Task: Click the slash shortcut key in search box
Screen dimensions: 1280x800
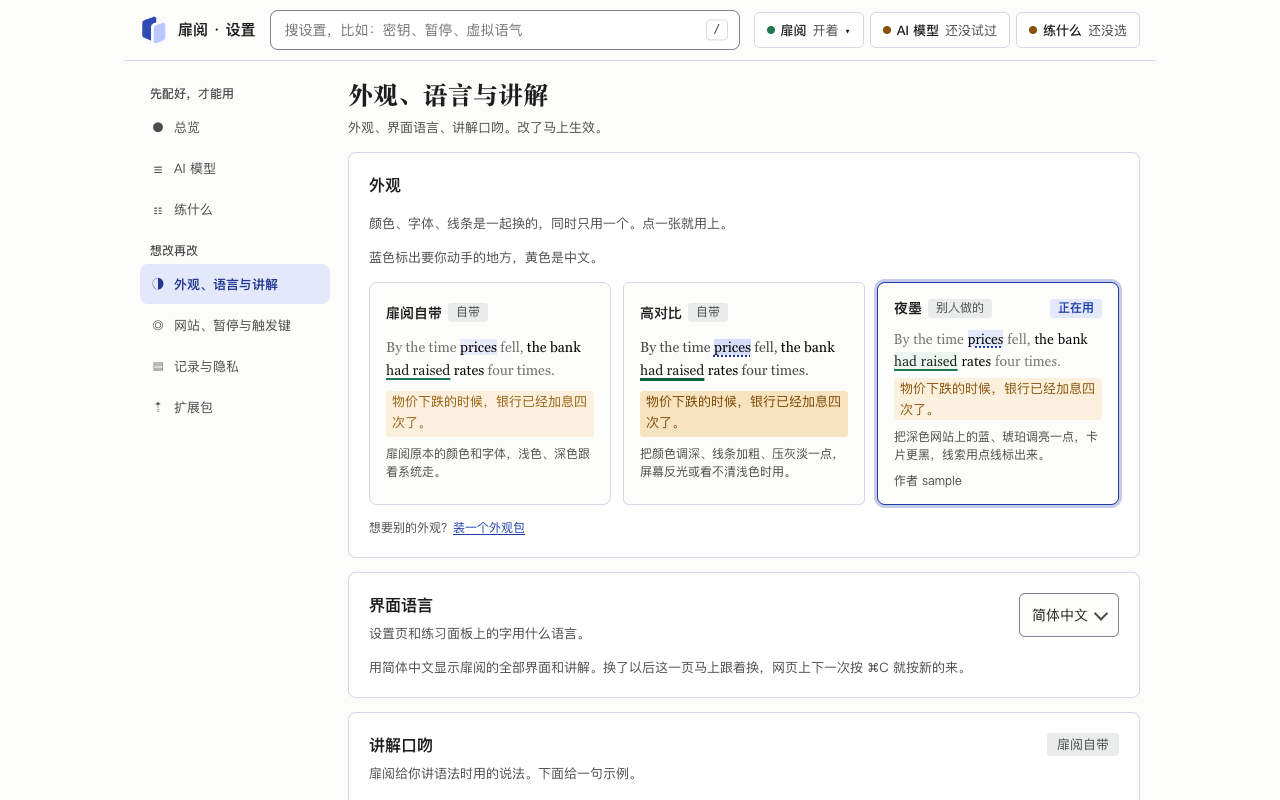Action: click(x=717, y=30)
